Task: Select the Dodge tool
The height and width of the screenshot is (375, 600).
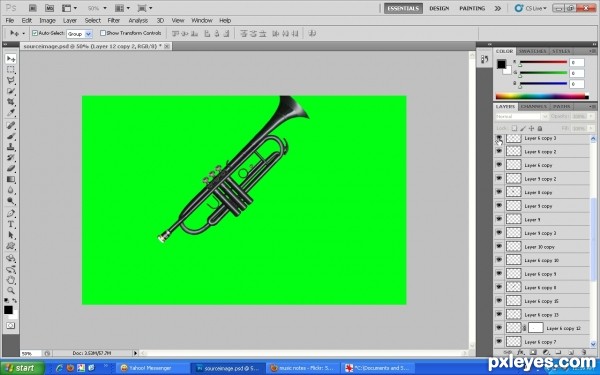Action: pyautogui.click(x=11, y=201)
